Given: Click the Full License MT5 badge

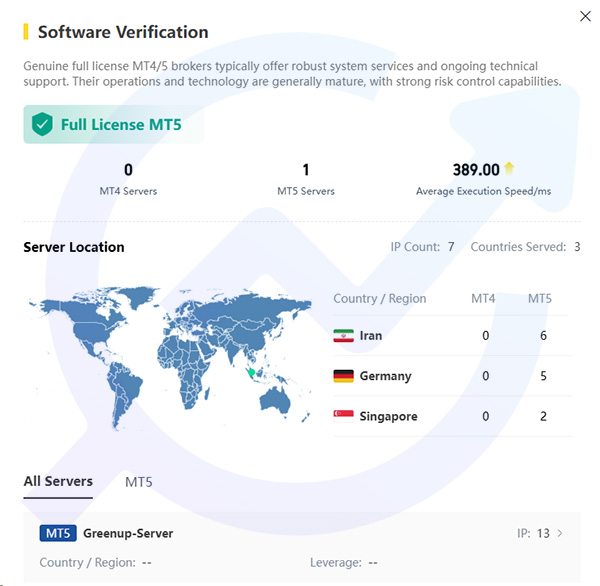Looking at the screenshot, I should coord(113,124).
